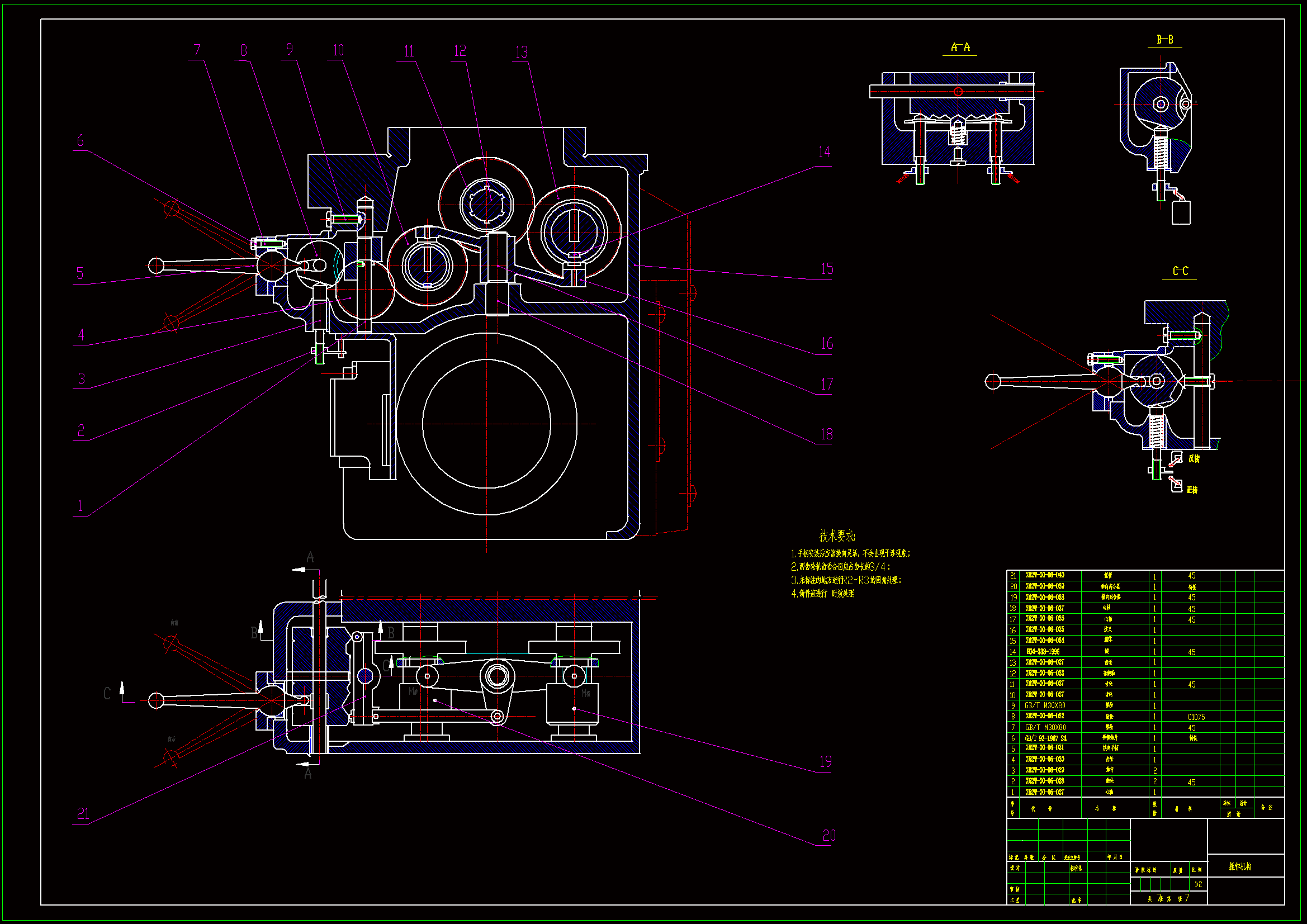Click magenta callout balloon number 20
The width and height of the screenshot is (1307, 924).
pos(829,836)
